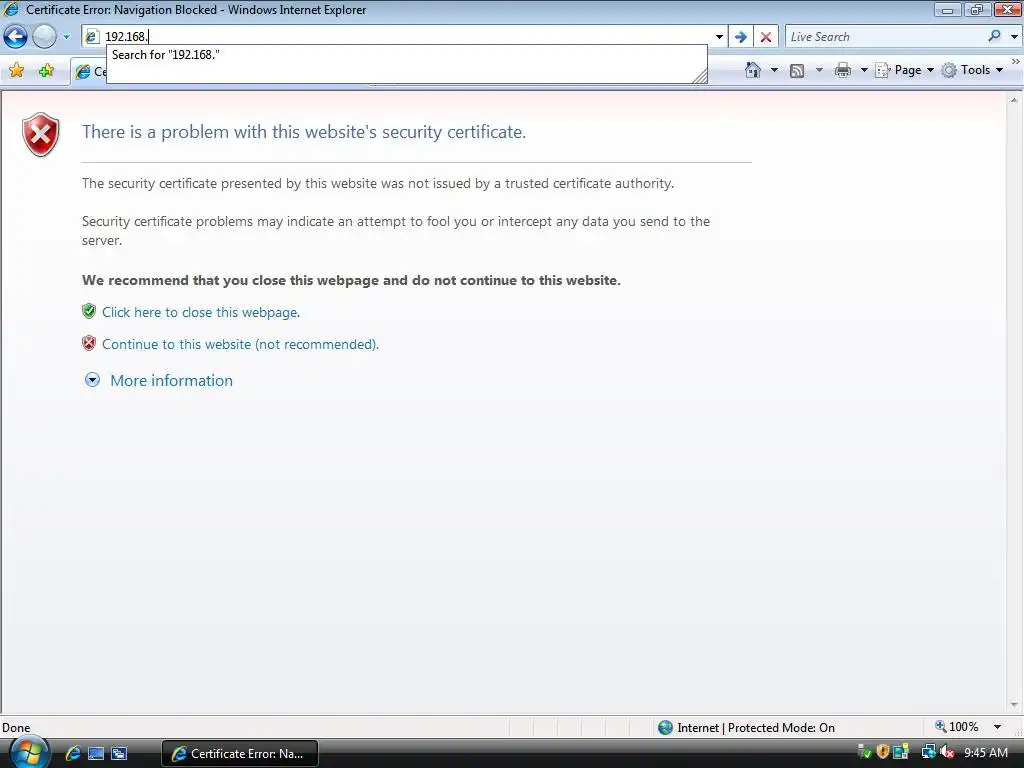Open the recent pages dropdown beside Forward

(66, 37)
